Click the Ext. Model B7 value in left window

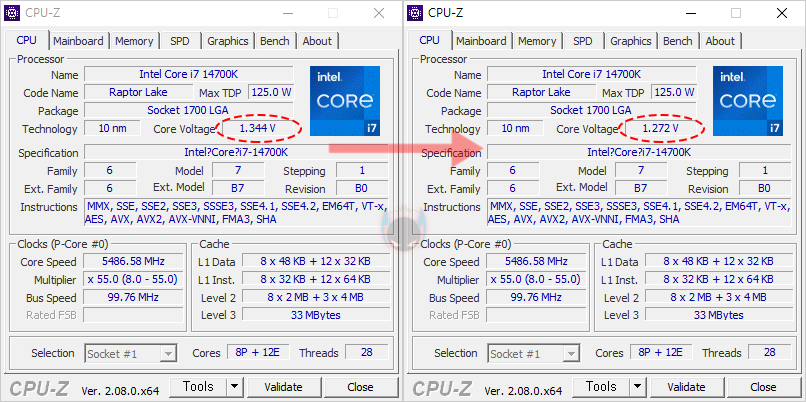coord(237,188)
